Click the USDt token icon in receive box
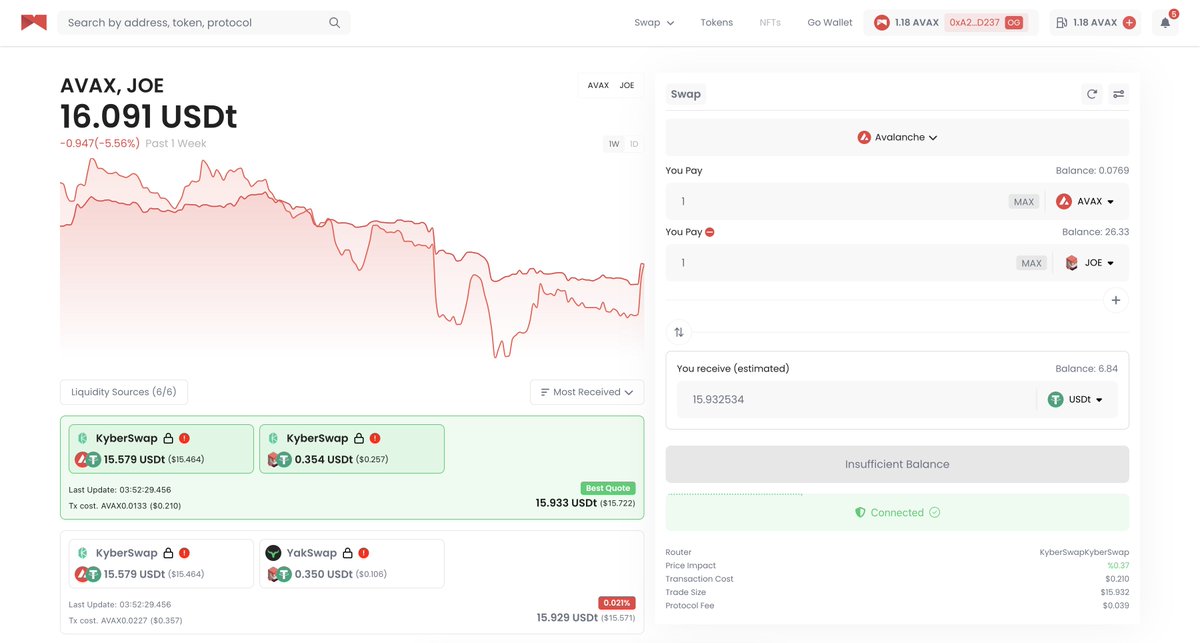 [1056, 399]
